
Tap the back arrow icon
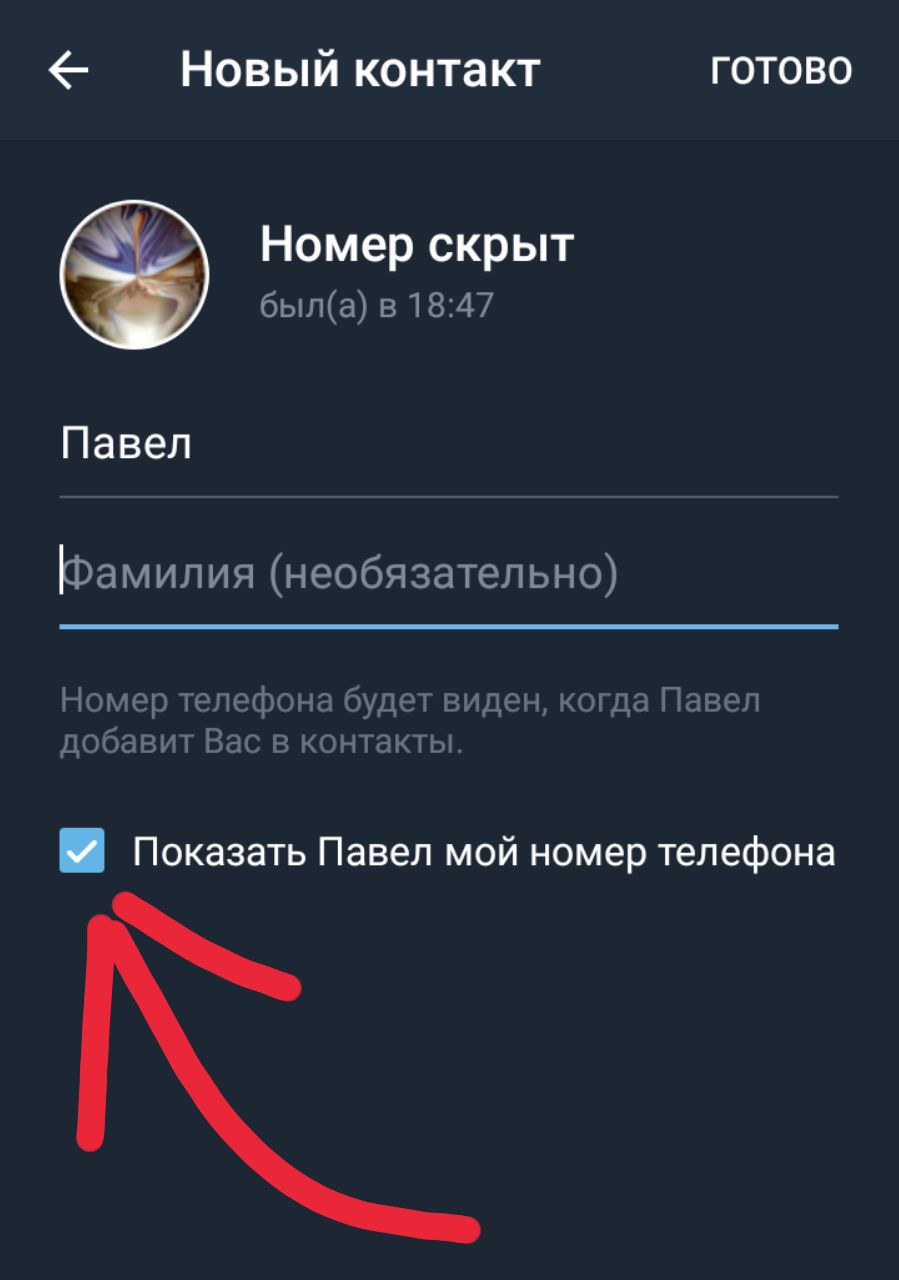(x=68, y=70)
